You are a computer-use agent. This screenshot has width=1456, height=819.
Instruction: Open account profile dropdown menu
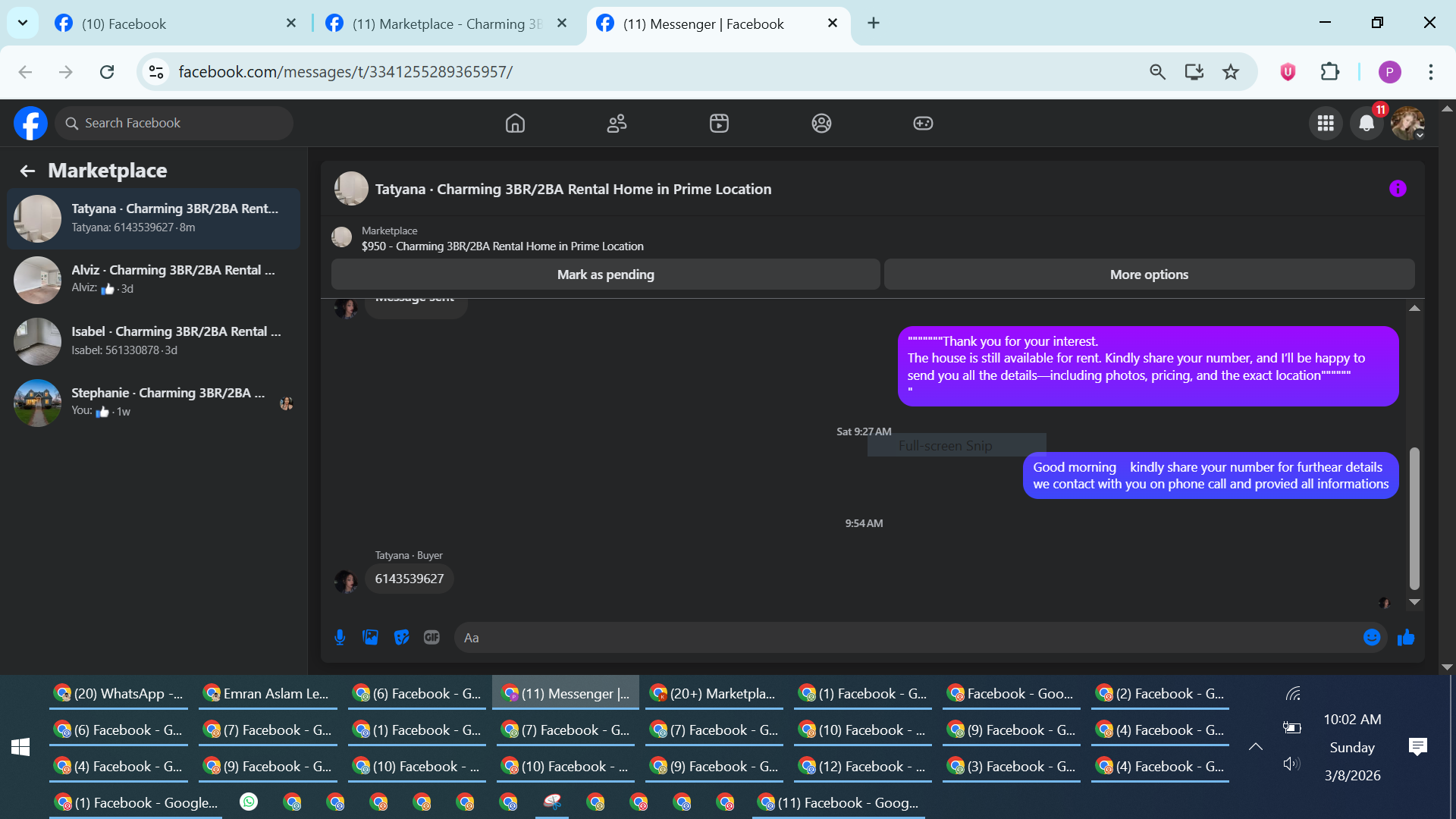coord(1407,124)
